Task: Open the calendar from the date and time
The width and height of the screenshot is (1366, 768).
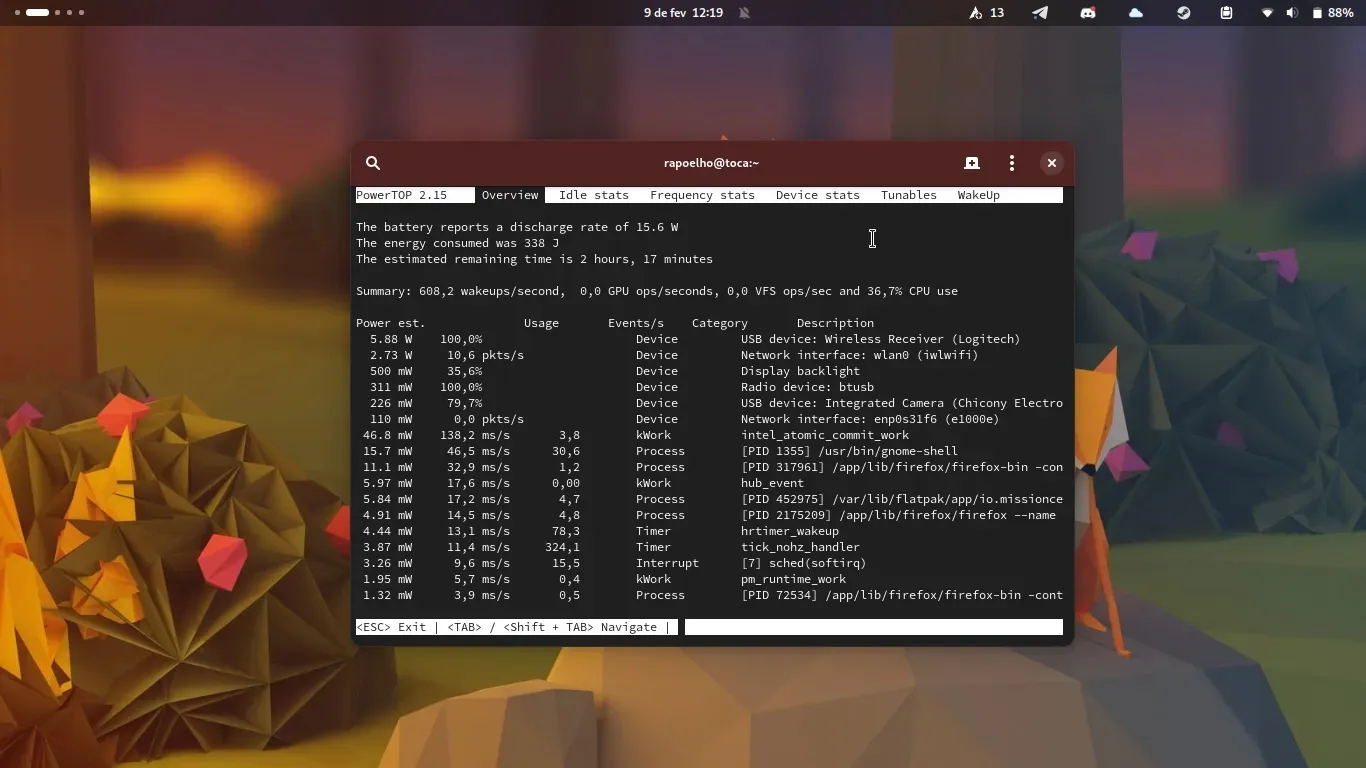Action: pos(683,13)
